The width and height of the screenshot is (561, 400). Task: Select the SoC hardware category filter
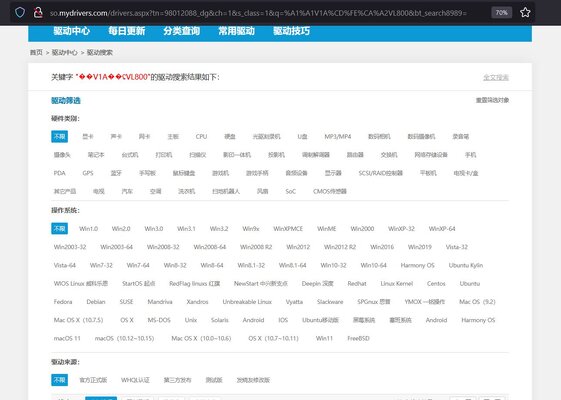click(x=291, y=191)
